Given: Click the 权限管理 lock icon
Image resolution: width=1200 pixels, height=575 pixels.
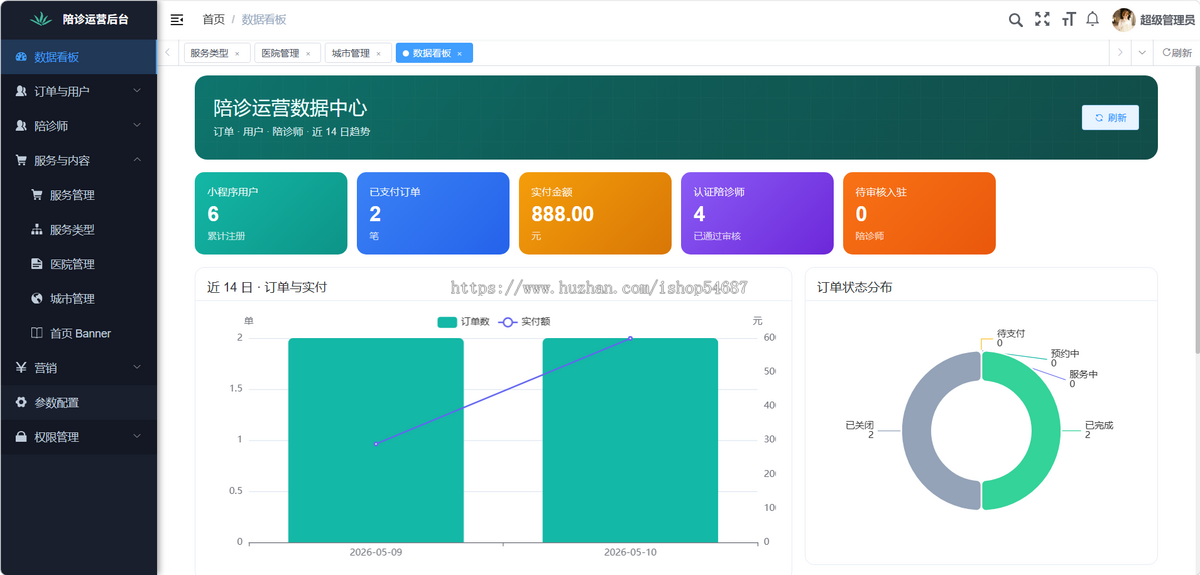Looking at the screenshot, I should (21, 437).
